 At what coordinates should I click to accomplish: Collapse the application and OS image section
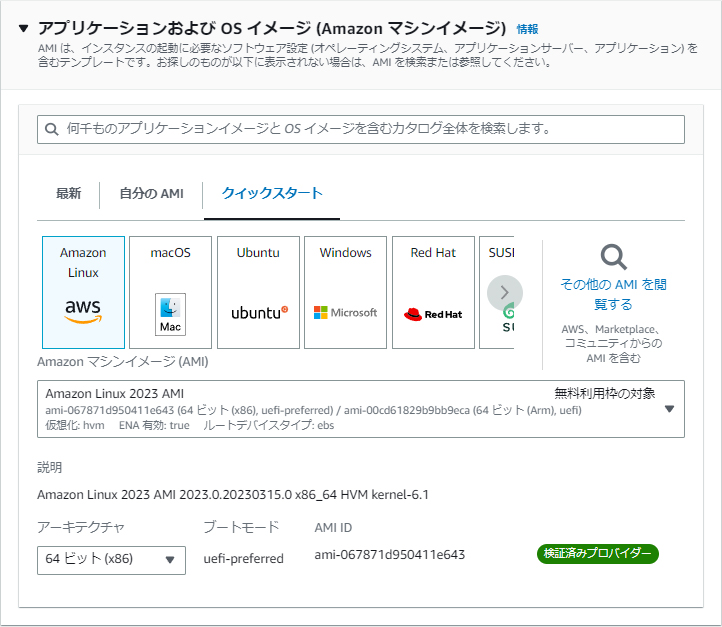[24, 29]
